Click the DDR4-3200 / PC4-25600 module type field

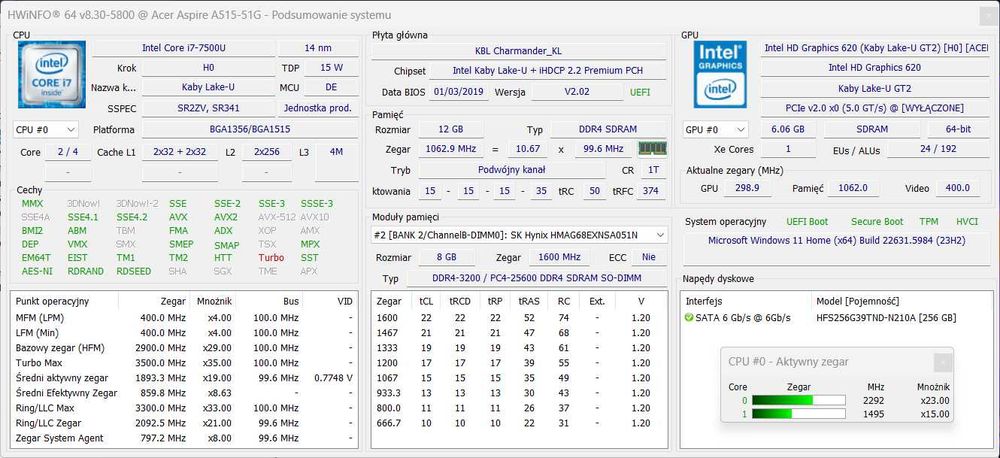click(x=536, y=278)
